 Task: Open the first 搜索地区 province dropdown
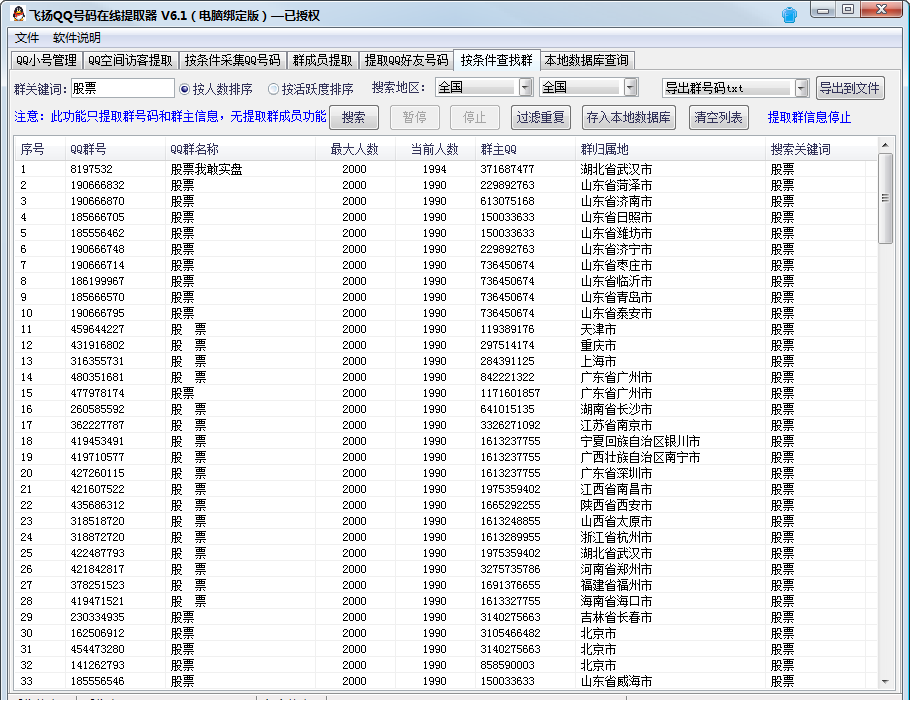coord(526,88)
